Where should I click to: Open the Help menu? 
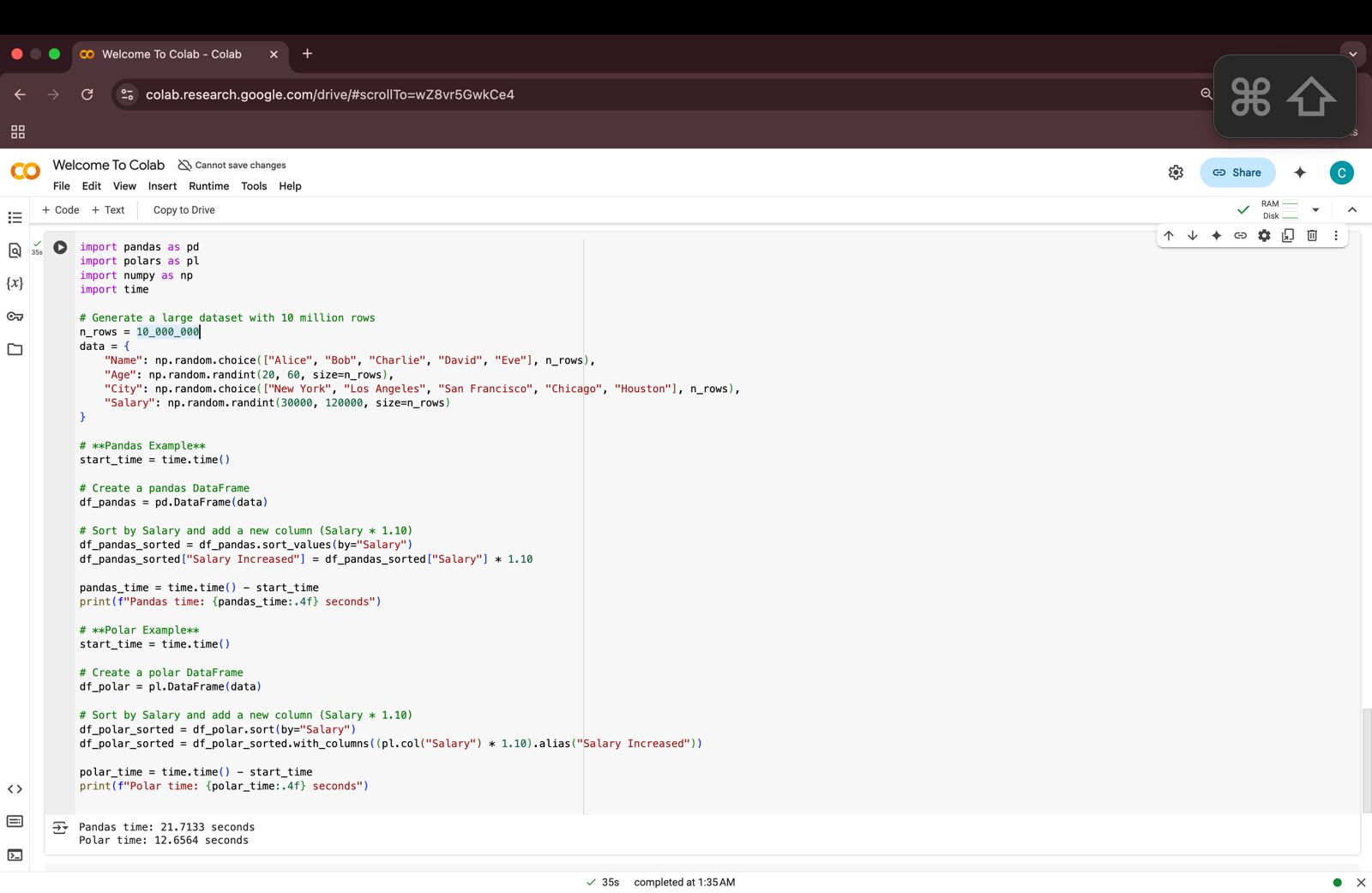click(290, 186)
